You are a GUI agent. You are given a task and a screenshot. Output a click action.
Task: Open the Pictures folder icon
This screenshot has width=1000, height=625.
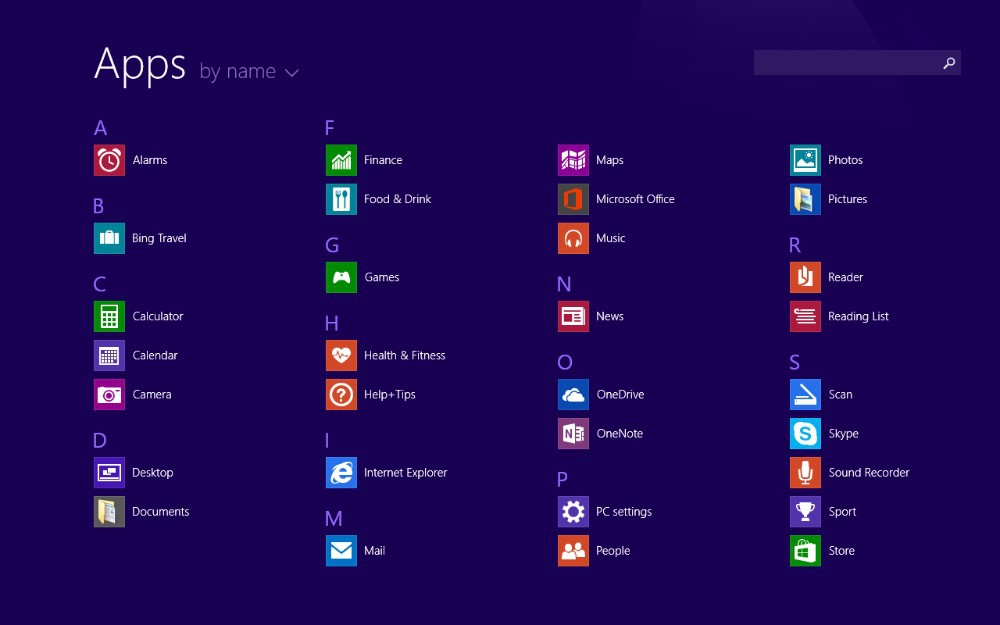(x=805, y=199)
